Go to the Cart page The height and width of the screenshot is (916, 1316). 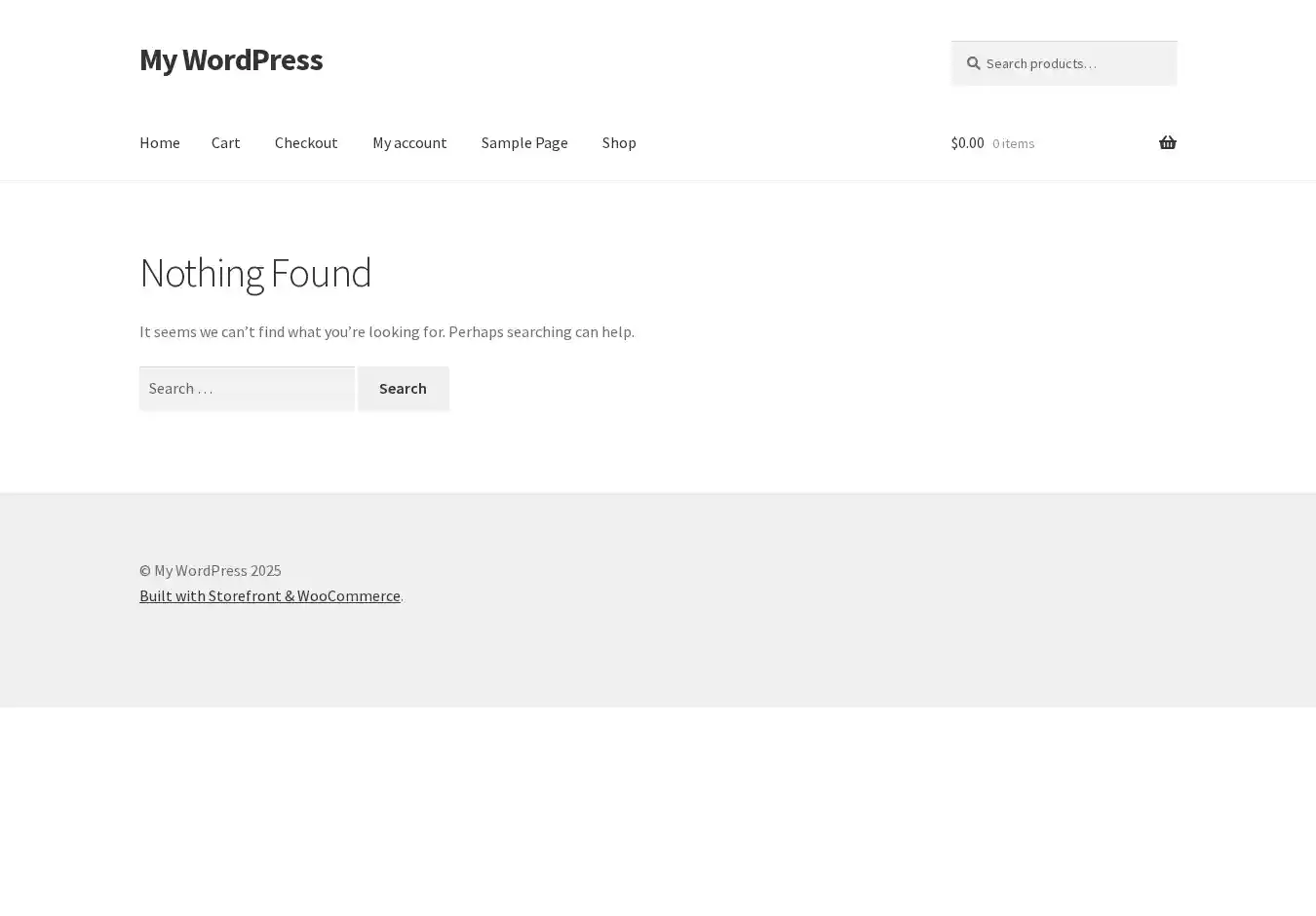coord(225,142)
